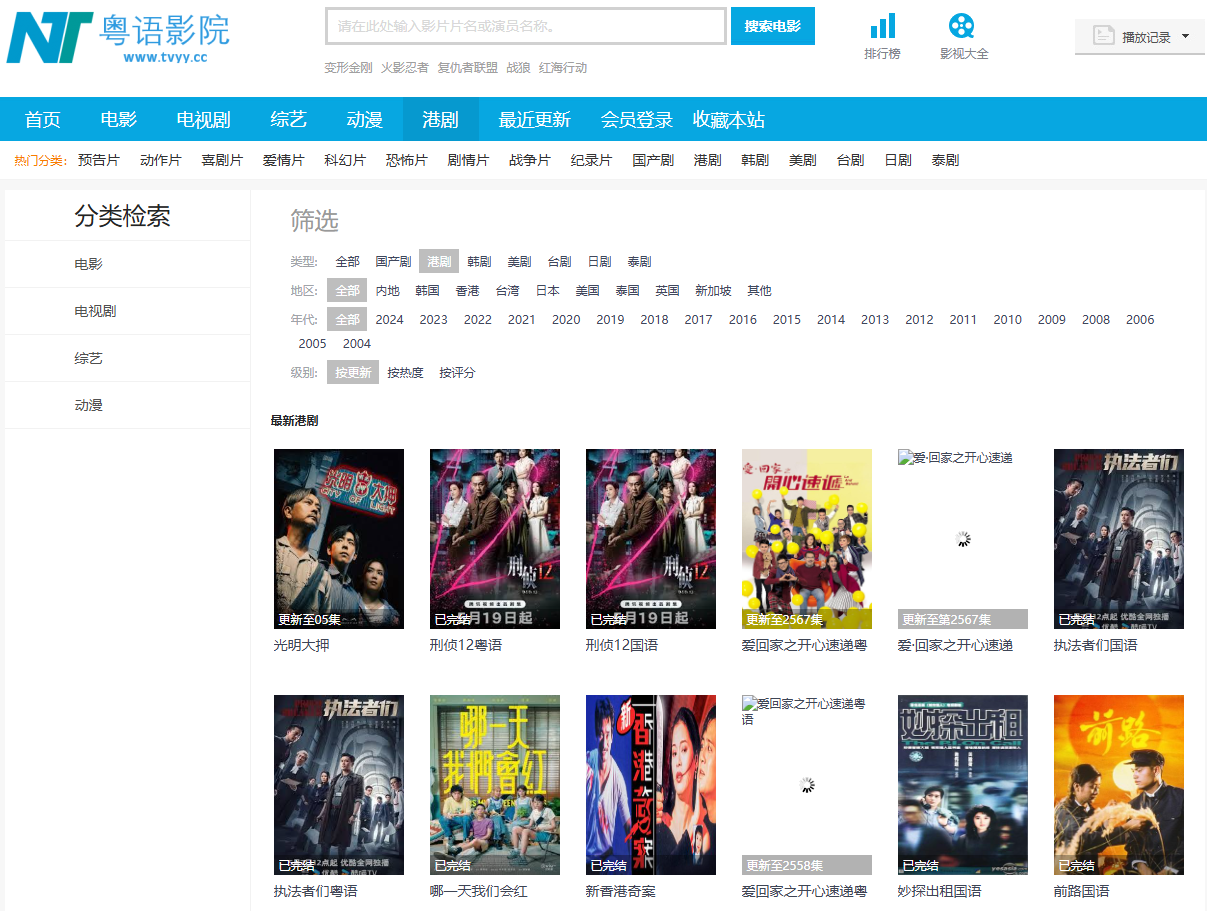The height and width of the screenshot is (911, 1207).
Task: Click the 爱·回家之开心速递 title text below the poster
Action: point(955,645)
